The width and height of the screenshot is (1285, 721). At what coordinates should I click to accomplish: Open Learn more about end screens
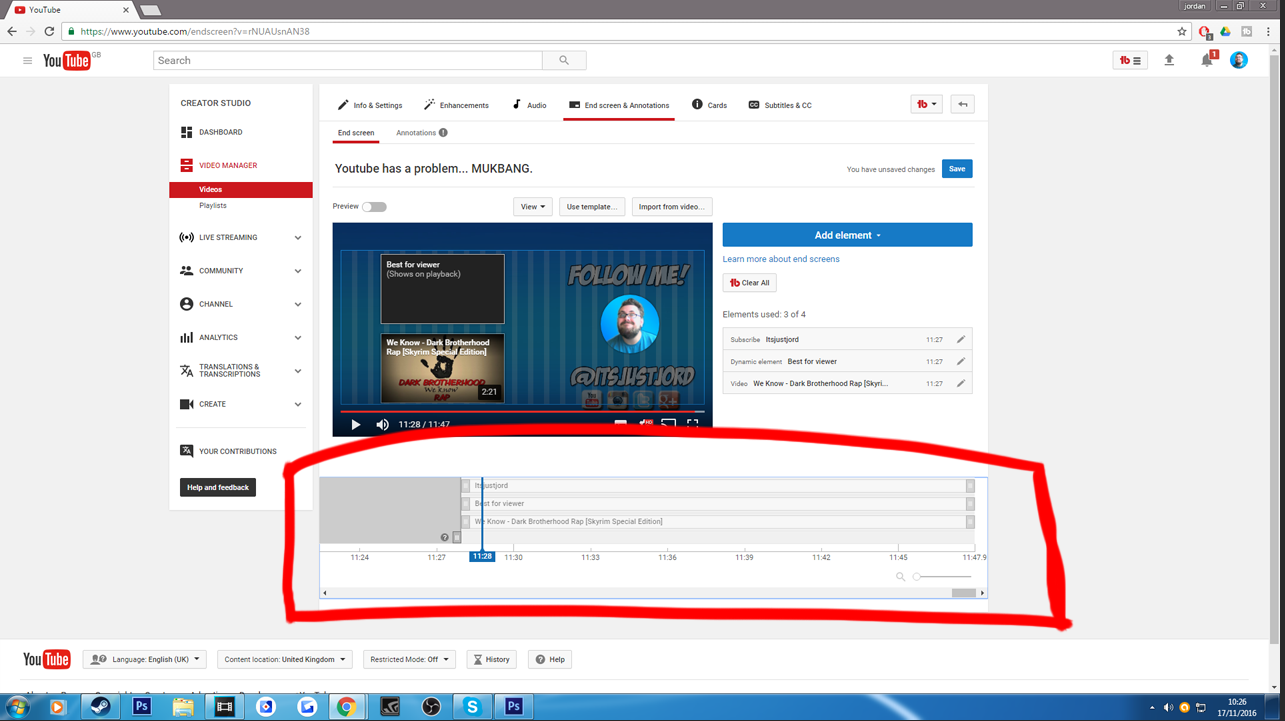click(x=781, y=259)
